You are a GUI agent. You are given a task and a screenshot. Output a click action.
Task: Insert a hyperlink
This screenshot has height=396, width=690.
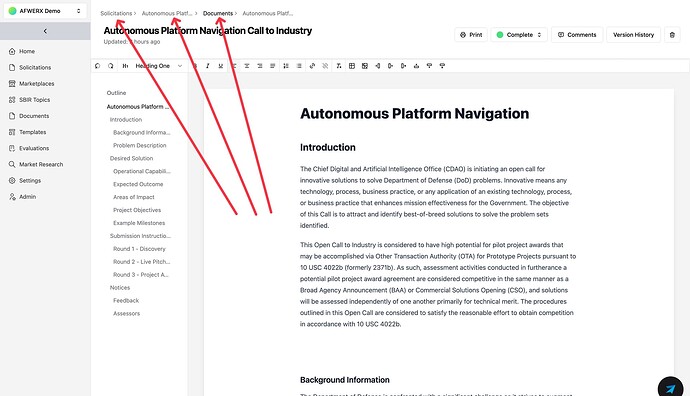[312, 66]
